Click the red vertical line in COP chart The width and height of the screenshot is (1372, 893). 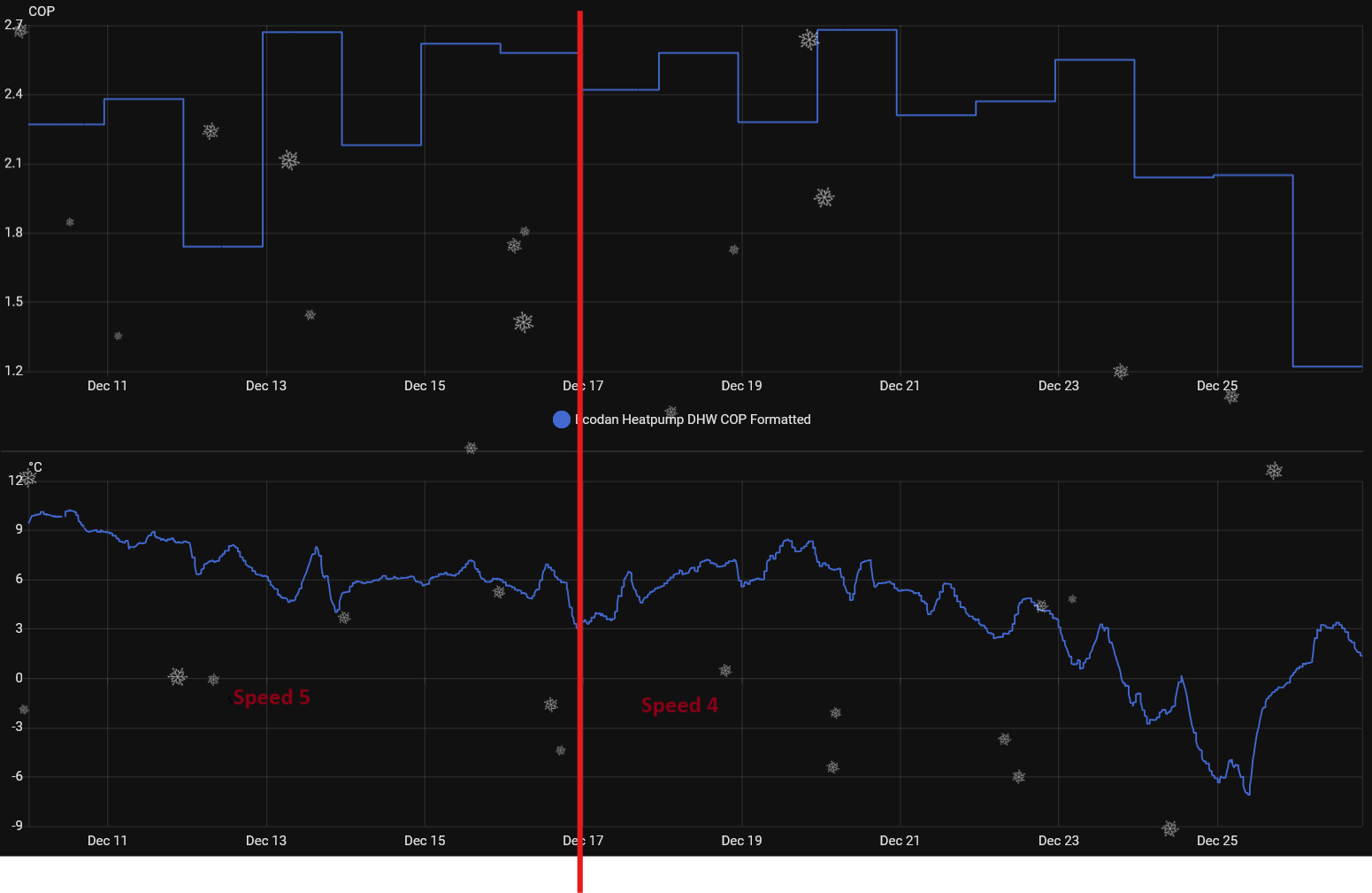tap(580, 221)
